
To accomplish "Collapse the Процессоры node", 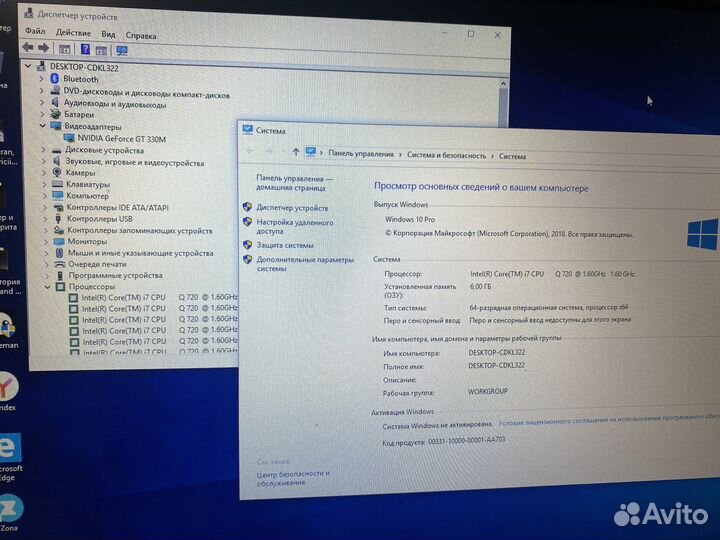I will click(x=47, y=287).
